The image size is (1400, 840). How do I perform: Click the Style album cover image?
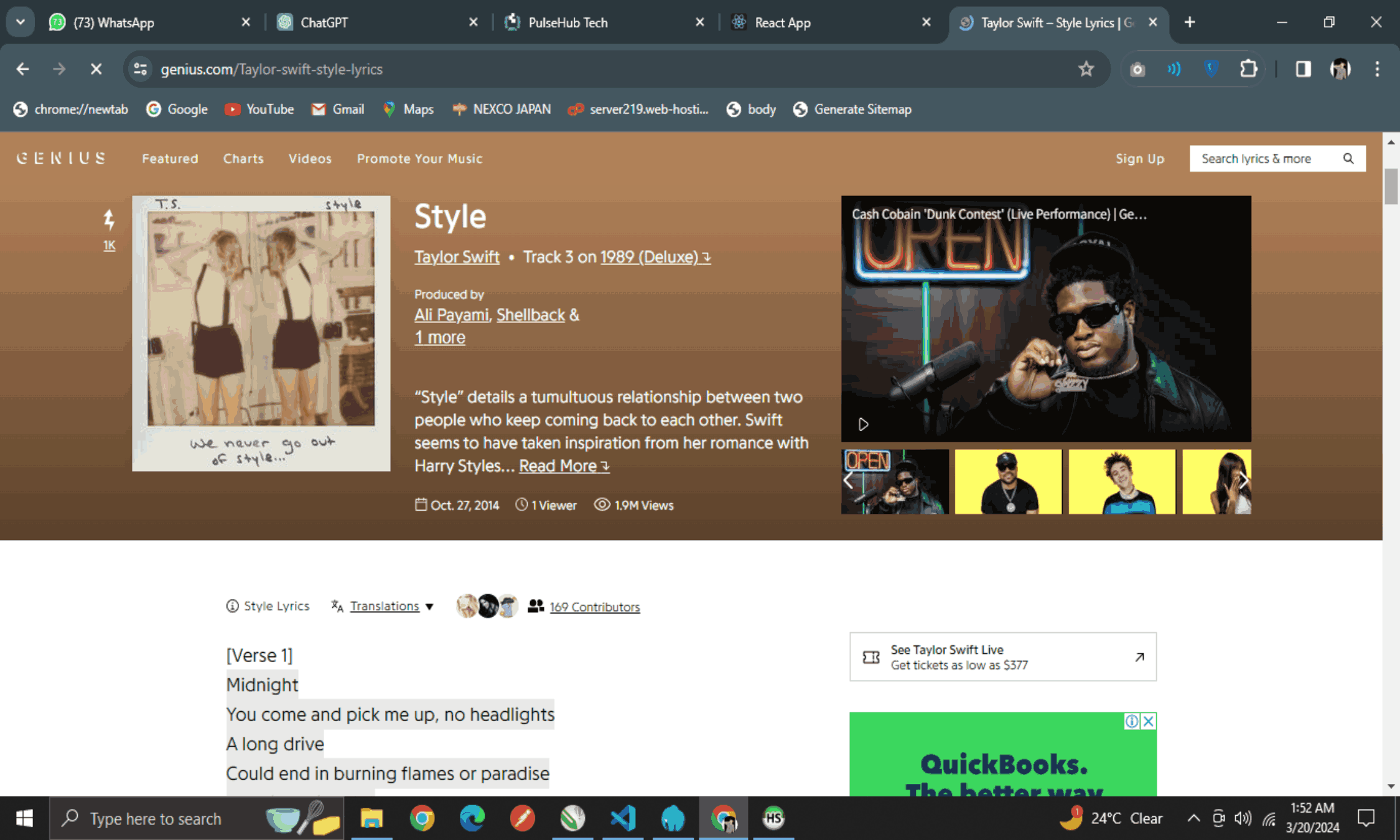tap(261, 334)
